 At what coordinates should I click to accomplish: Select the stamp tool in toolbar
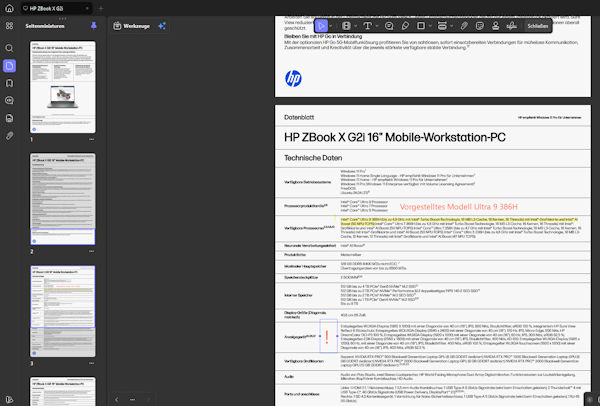coord(496,26)
